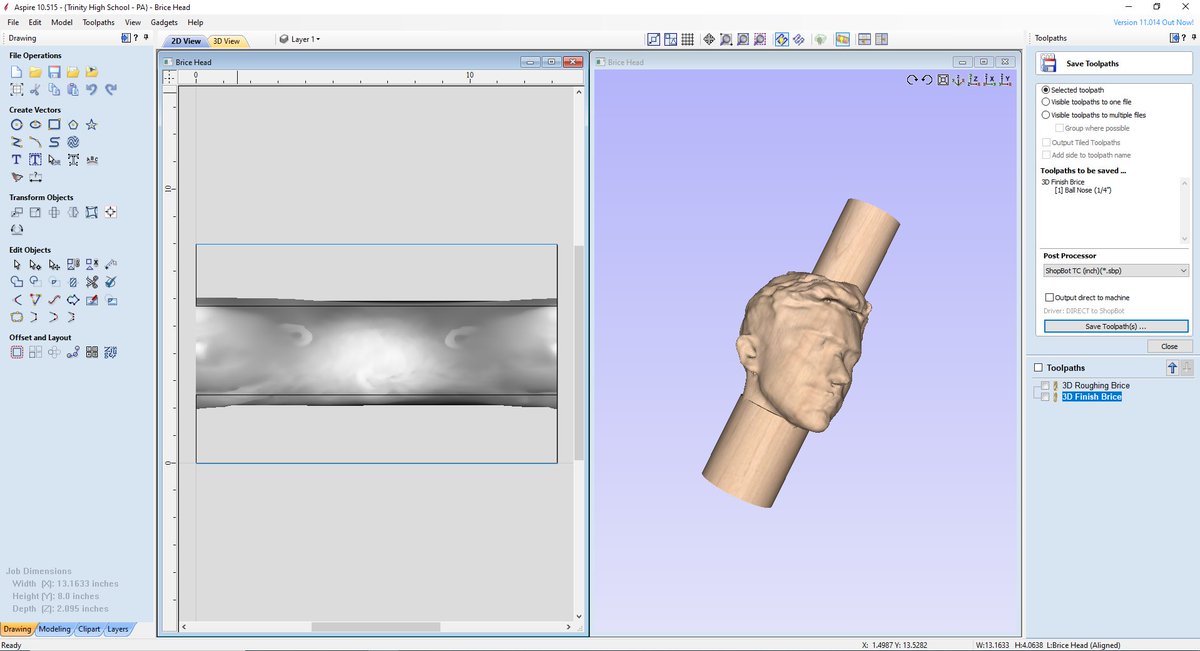Select the Draw Rectangle tool
Screen dimensions: 1200x651
(54, 125)
